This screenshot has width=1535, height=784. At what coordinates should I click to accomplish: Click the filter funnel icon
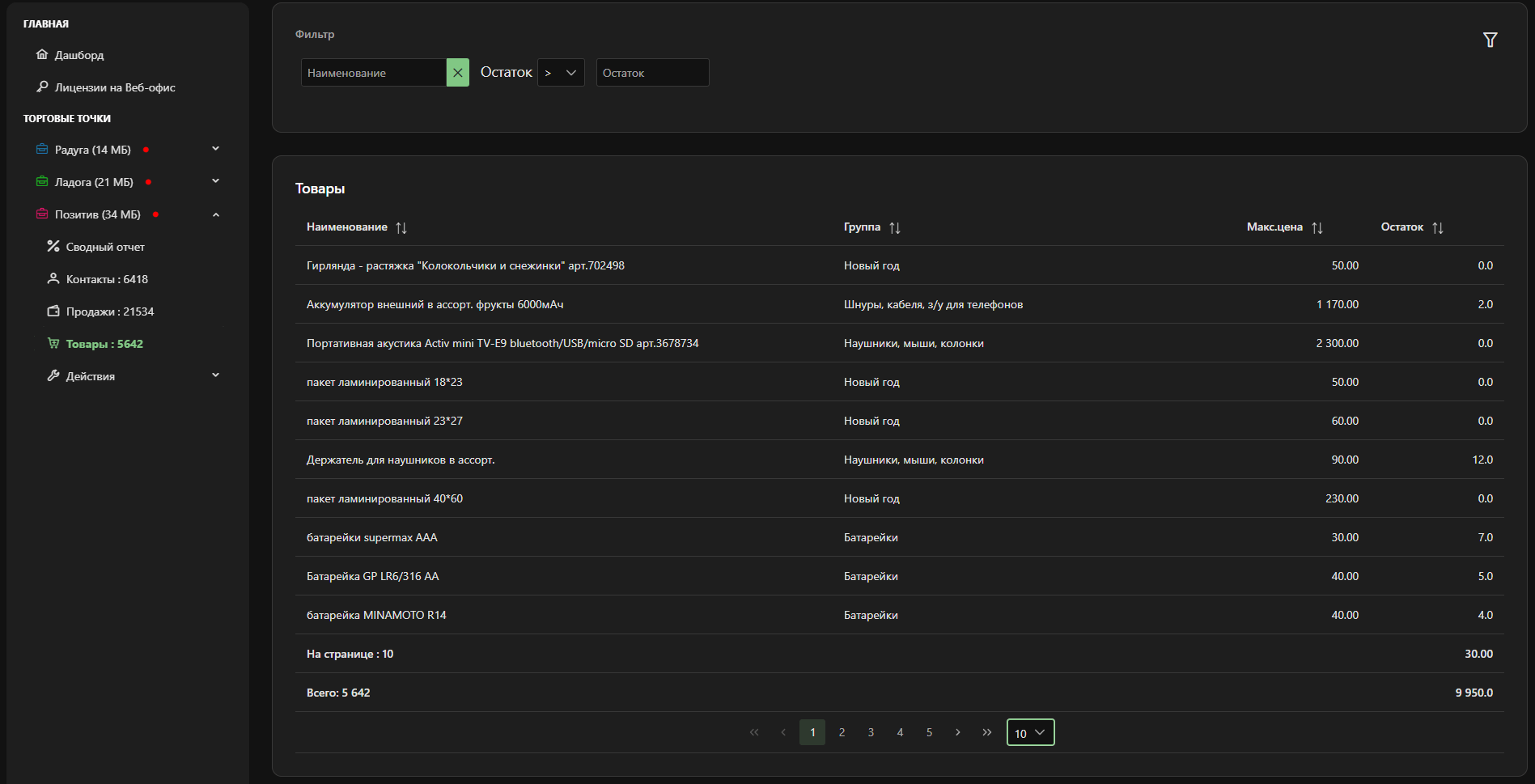[1490, 40]
